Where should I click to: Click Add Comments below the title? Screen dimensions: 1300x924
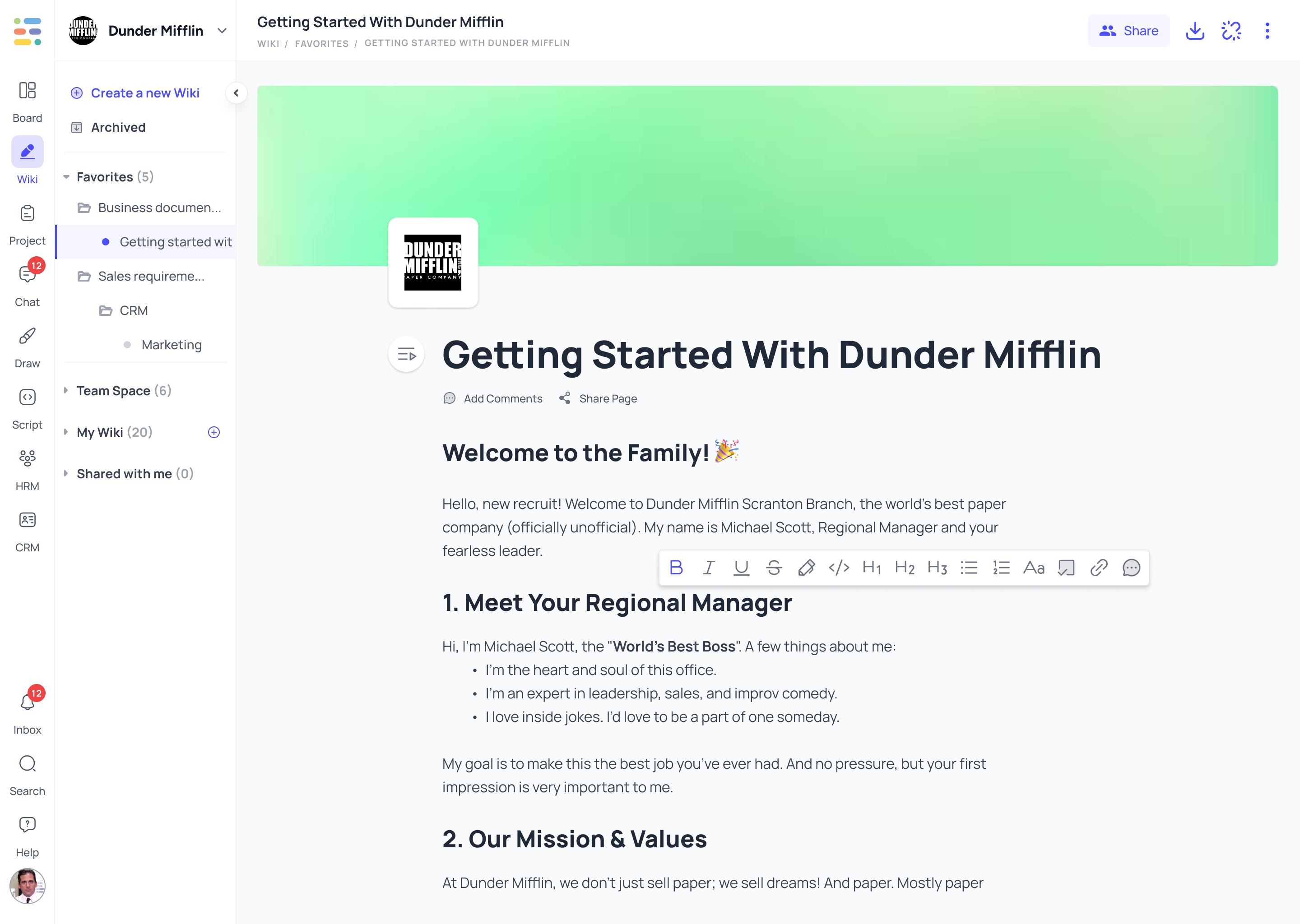pyautogui.click(x=493, y=398)
